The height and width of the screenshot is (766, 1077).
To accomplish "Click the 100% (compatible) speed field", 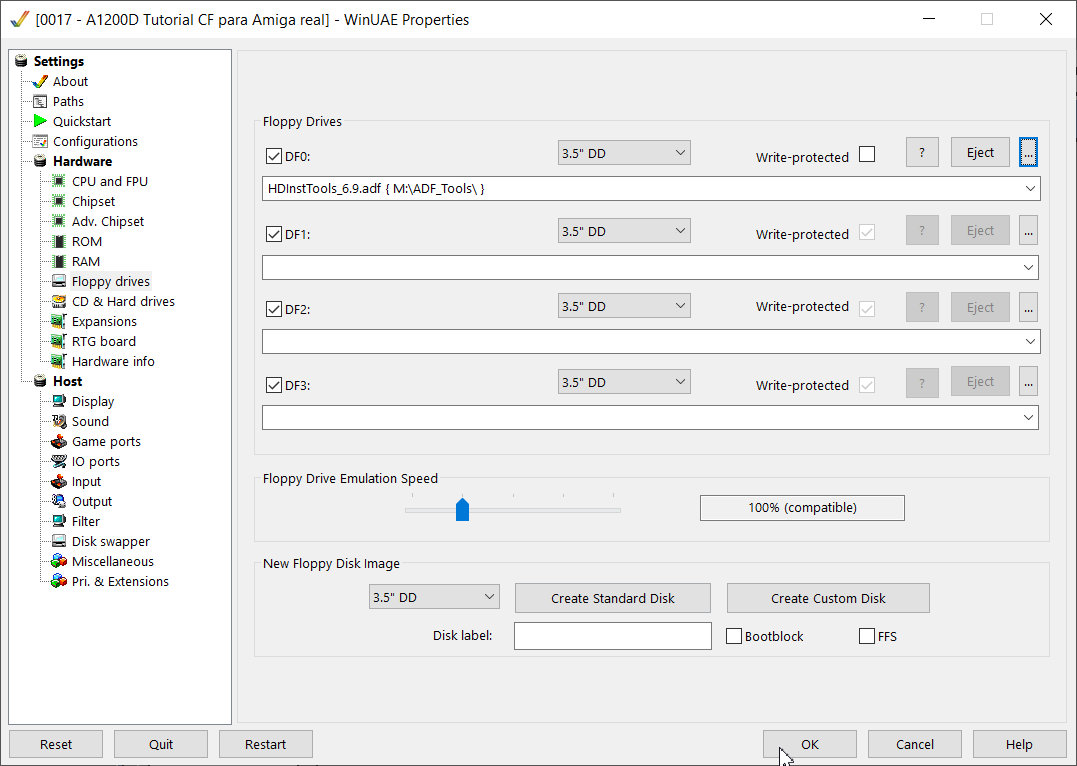I will pos(802,508).
